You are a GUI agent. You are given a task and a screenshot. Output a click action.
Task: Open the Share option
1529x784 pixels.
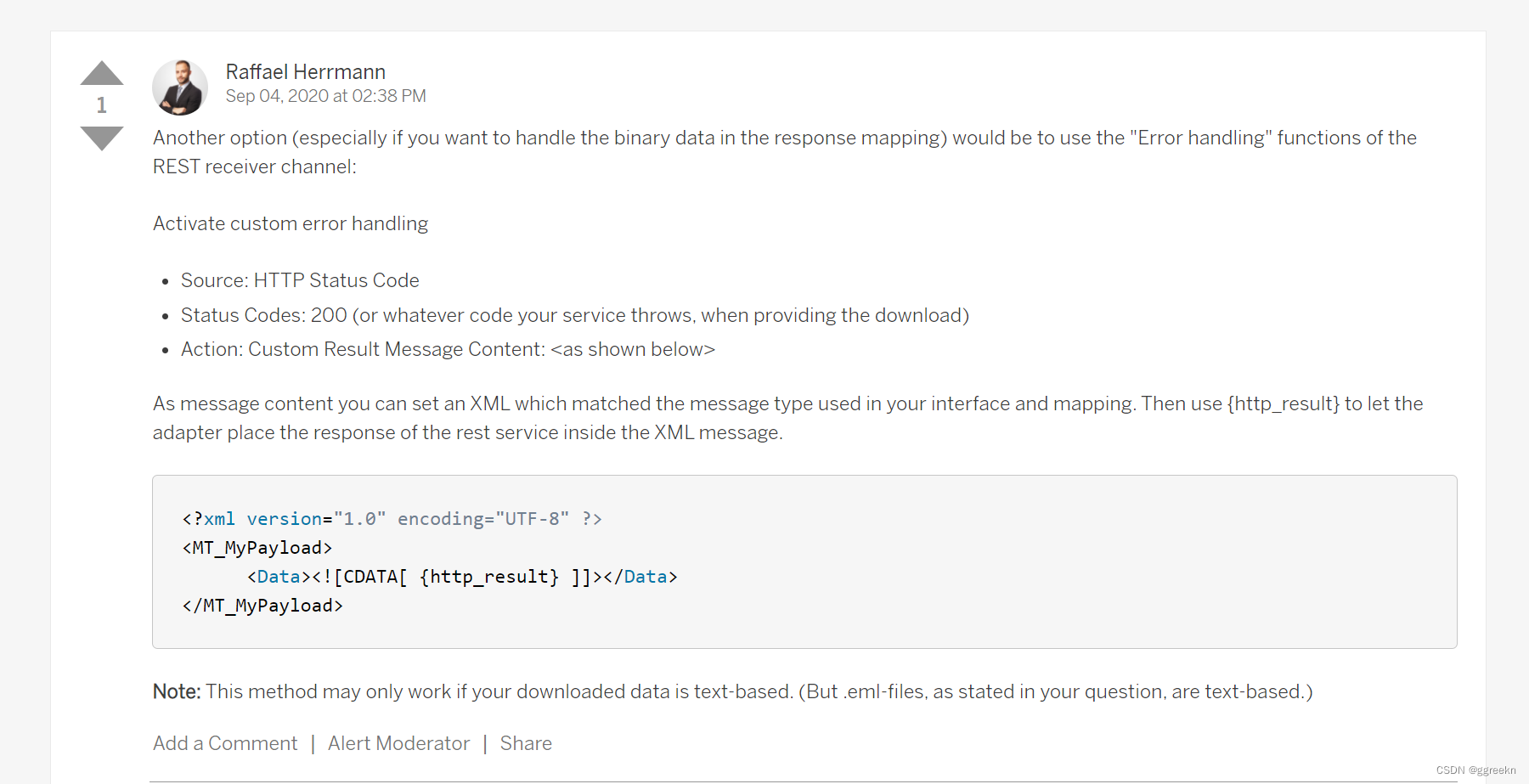pyautogui.click(x=526, y=743)
